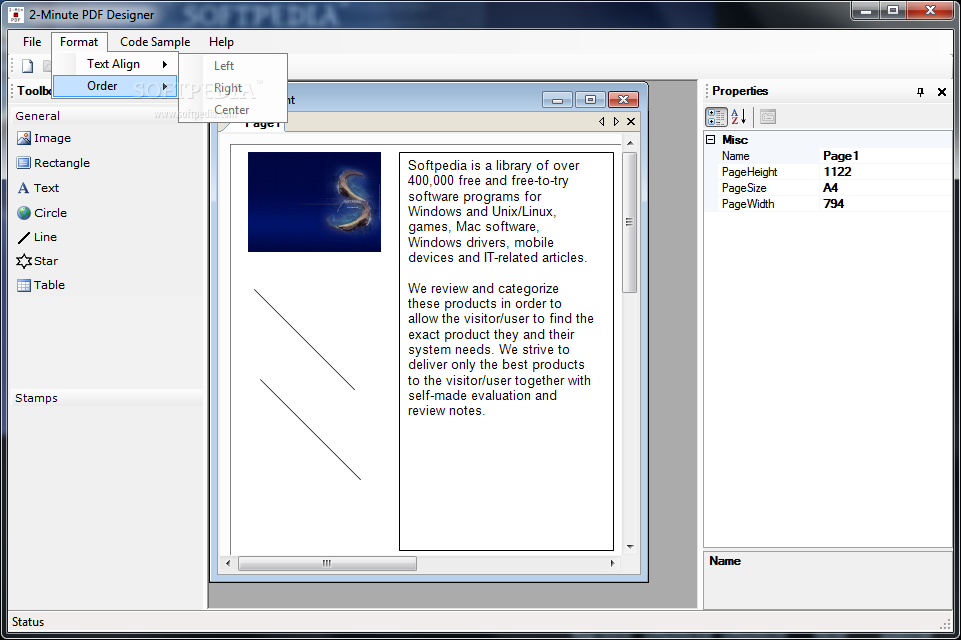Click horizontal scrollbar left arrow
This screenshot has width=961, height=640.
tap(228, 563)
